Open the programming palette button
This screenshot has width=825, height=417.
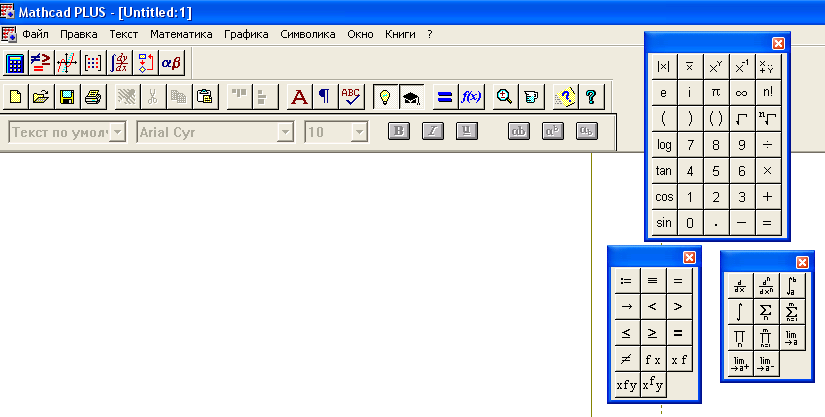coord(145,63)
